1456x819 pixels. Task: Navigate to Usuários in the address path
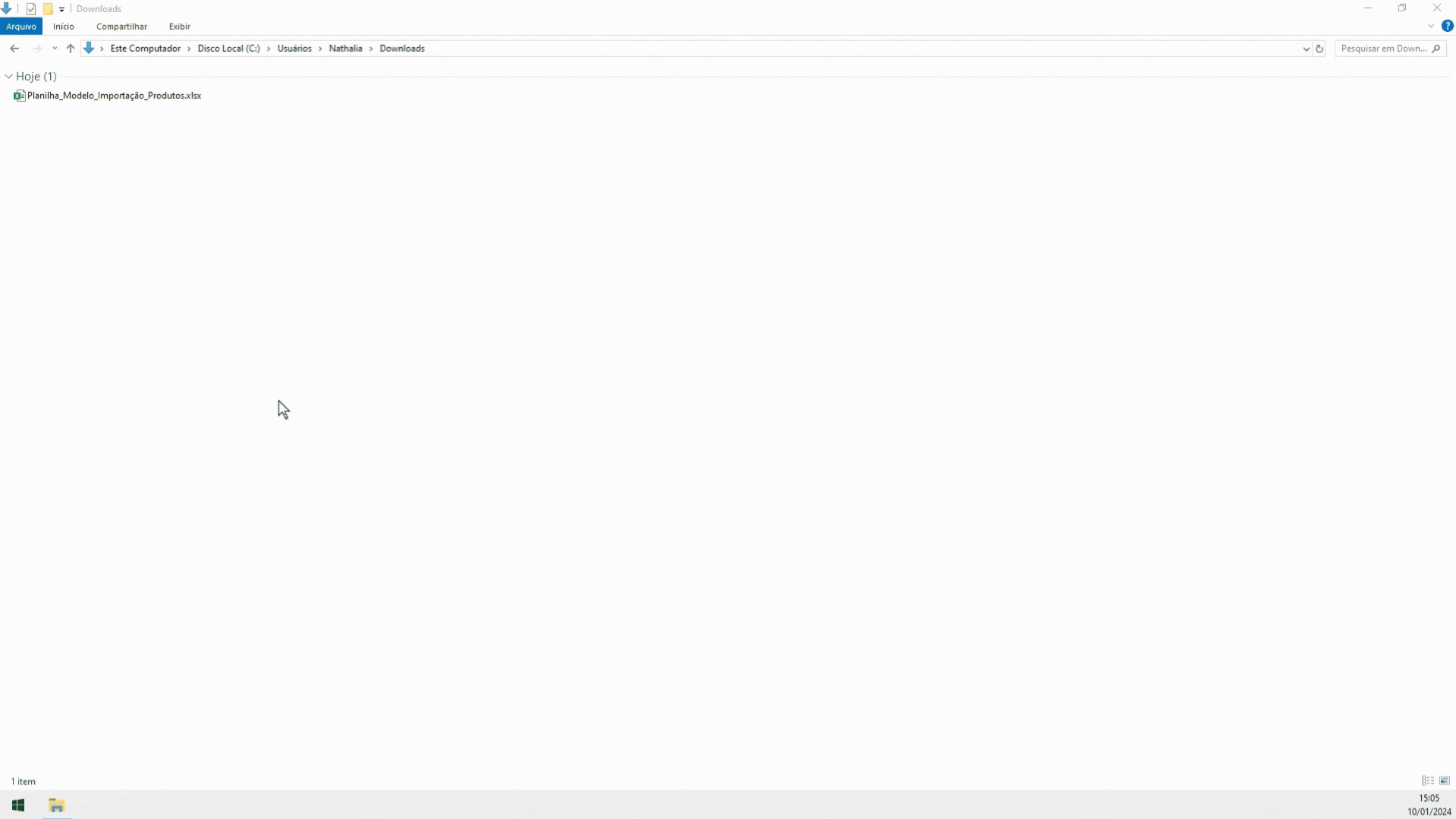294,49
